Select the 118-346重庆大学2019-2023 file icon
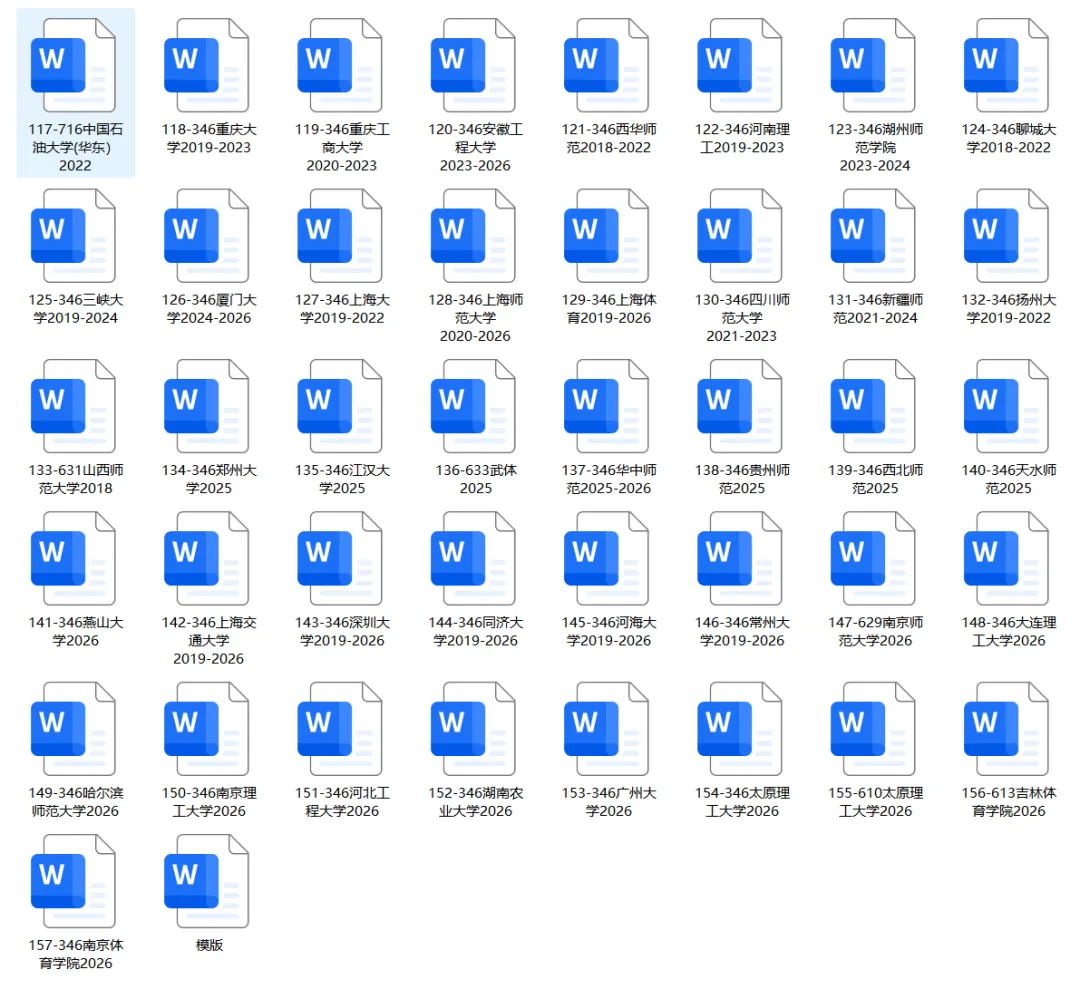 pos(207,65)
